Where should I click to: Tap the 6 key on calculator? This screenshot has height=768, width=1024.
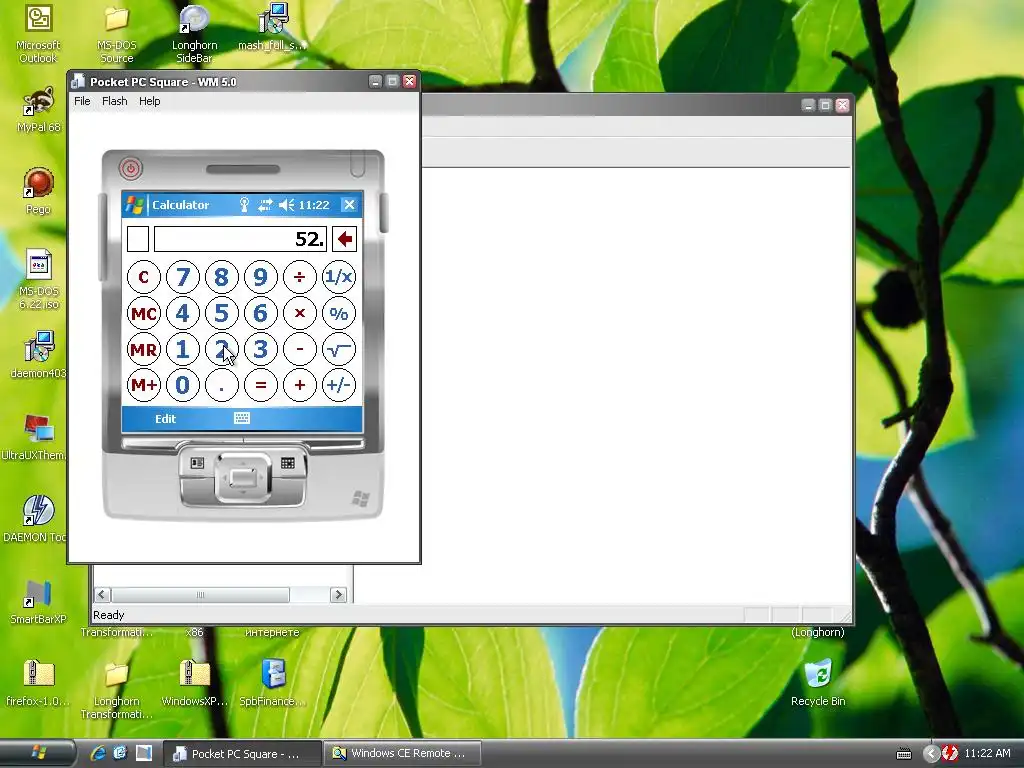[x=261, y=313]
